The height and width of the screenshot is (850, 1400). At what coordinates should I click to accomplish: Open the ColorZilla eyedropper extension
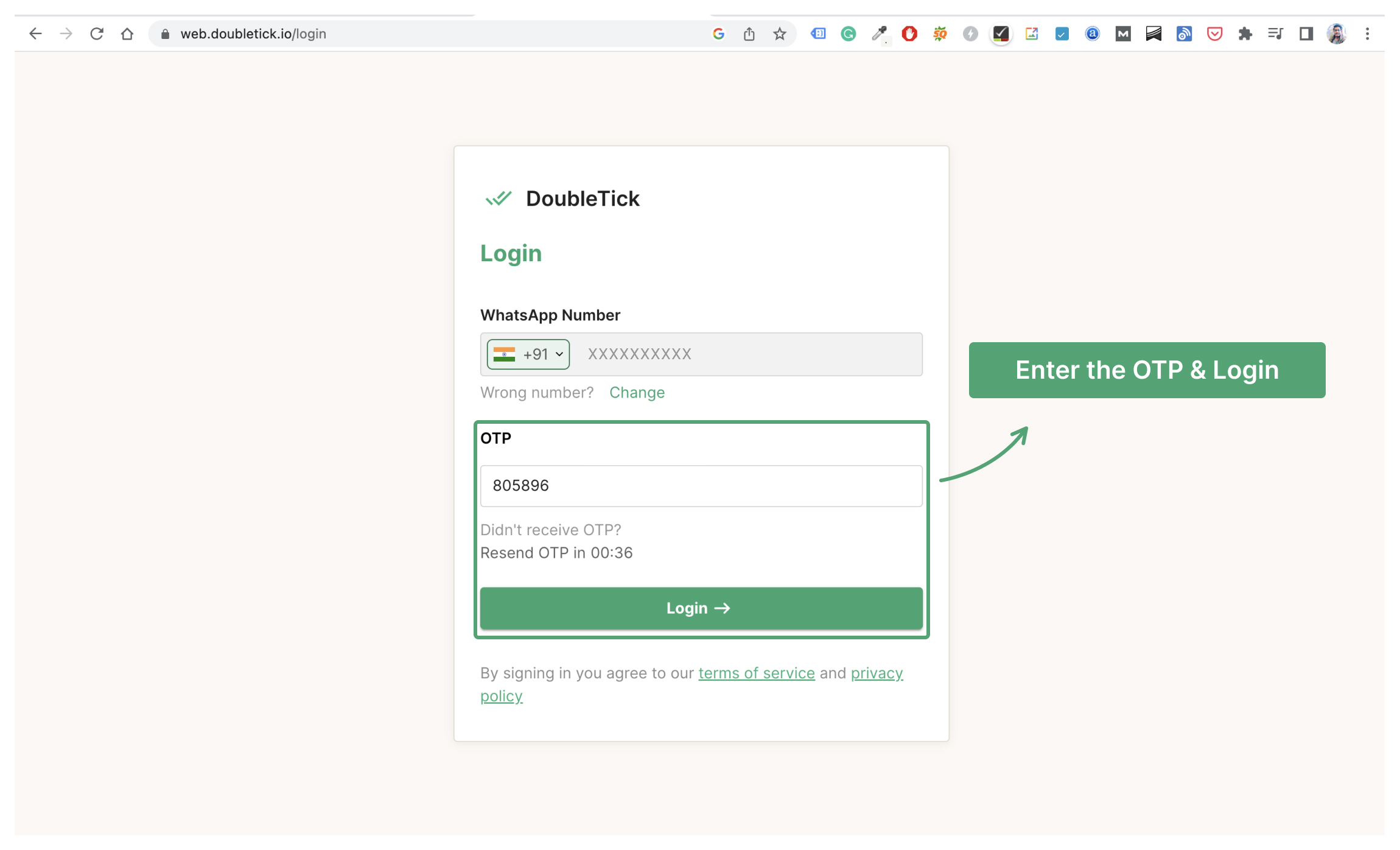tap(879, 33)
